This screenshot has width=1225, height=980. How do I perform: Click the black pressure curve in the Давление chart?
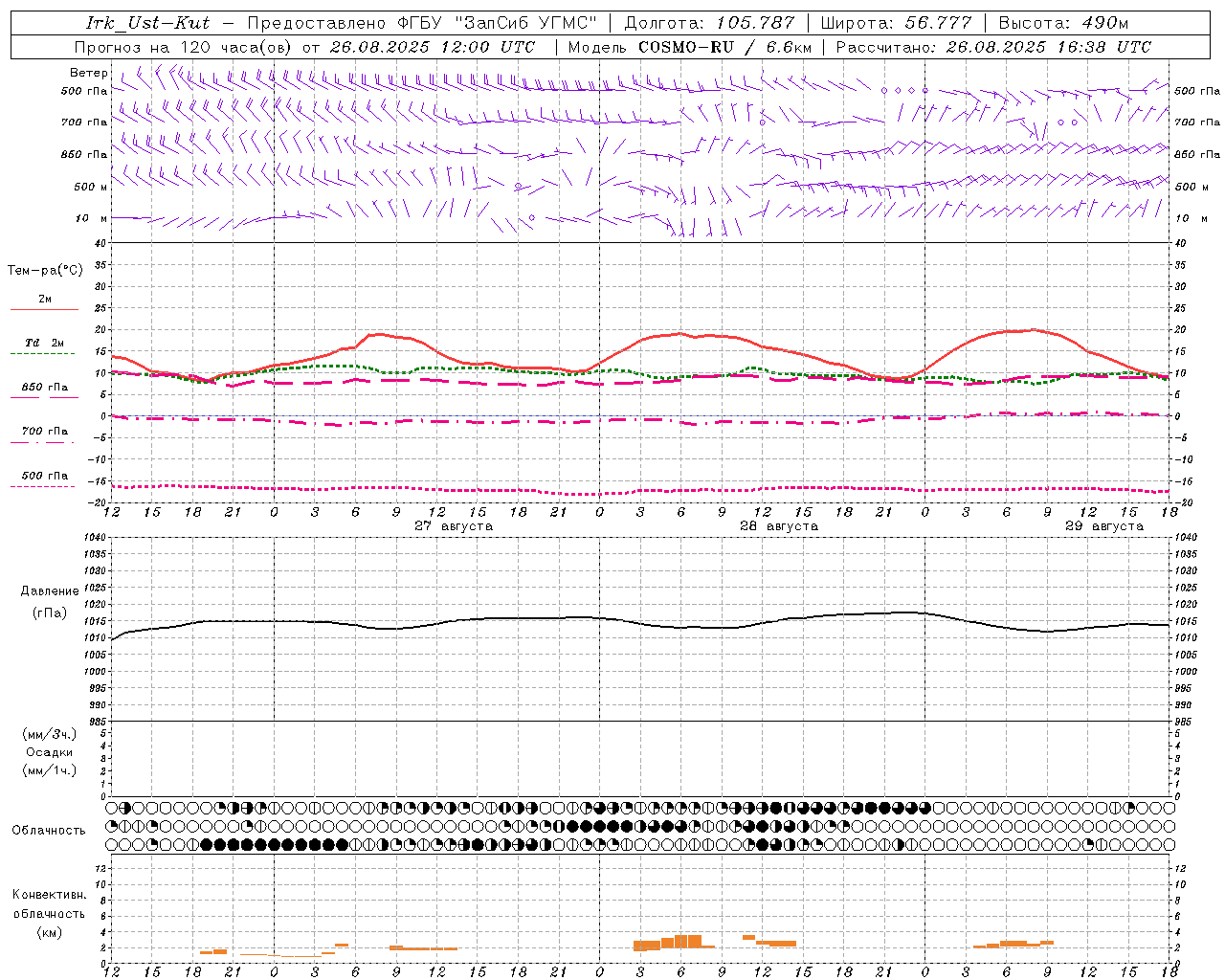[x=640, y=622]
